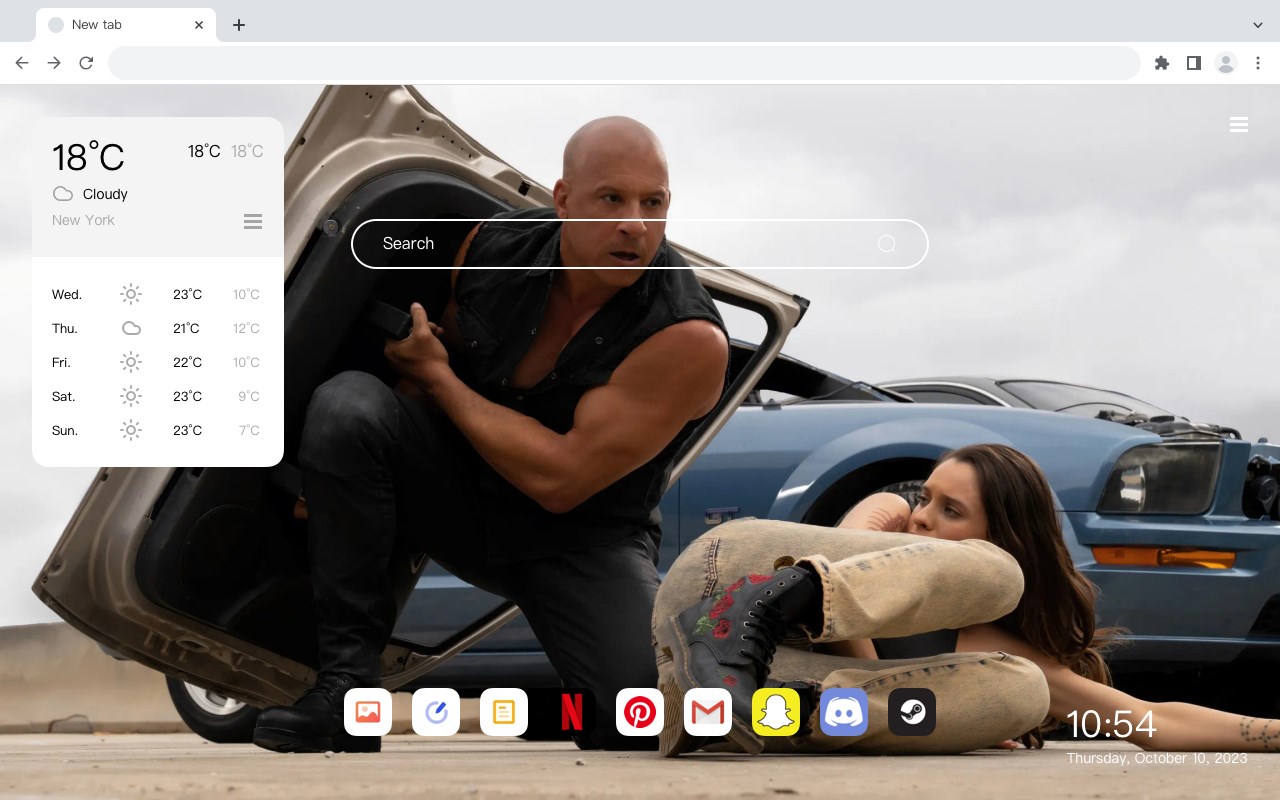
Task: Click the date Thursday, October 10, 2023
Action: [x=1157, y=758]
